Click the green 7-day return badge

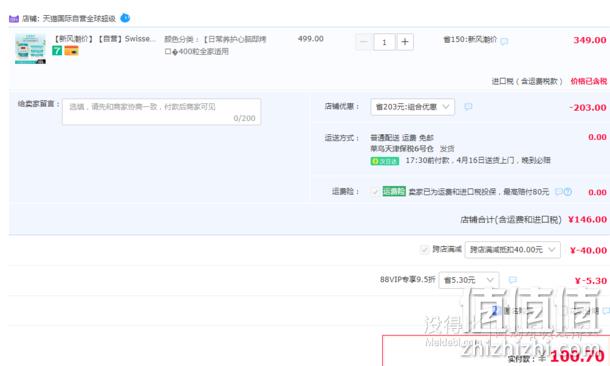(x=57, y=51)
